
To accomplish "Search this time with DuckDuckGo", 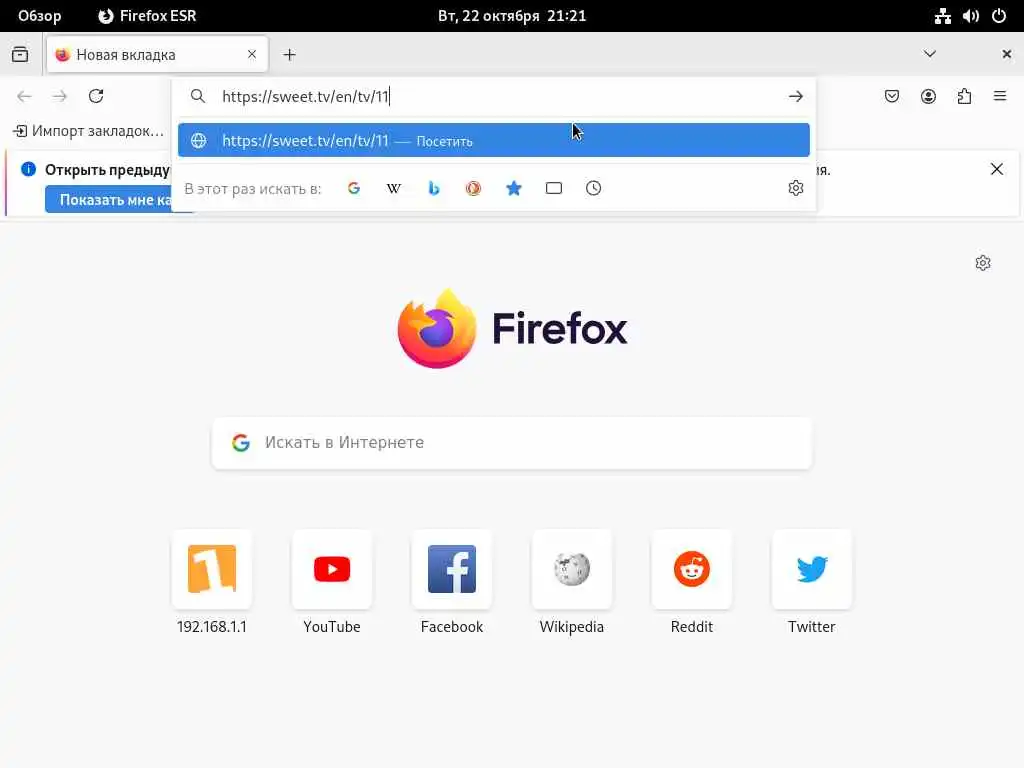I will coord(473,189).
